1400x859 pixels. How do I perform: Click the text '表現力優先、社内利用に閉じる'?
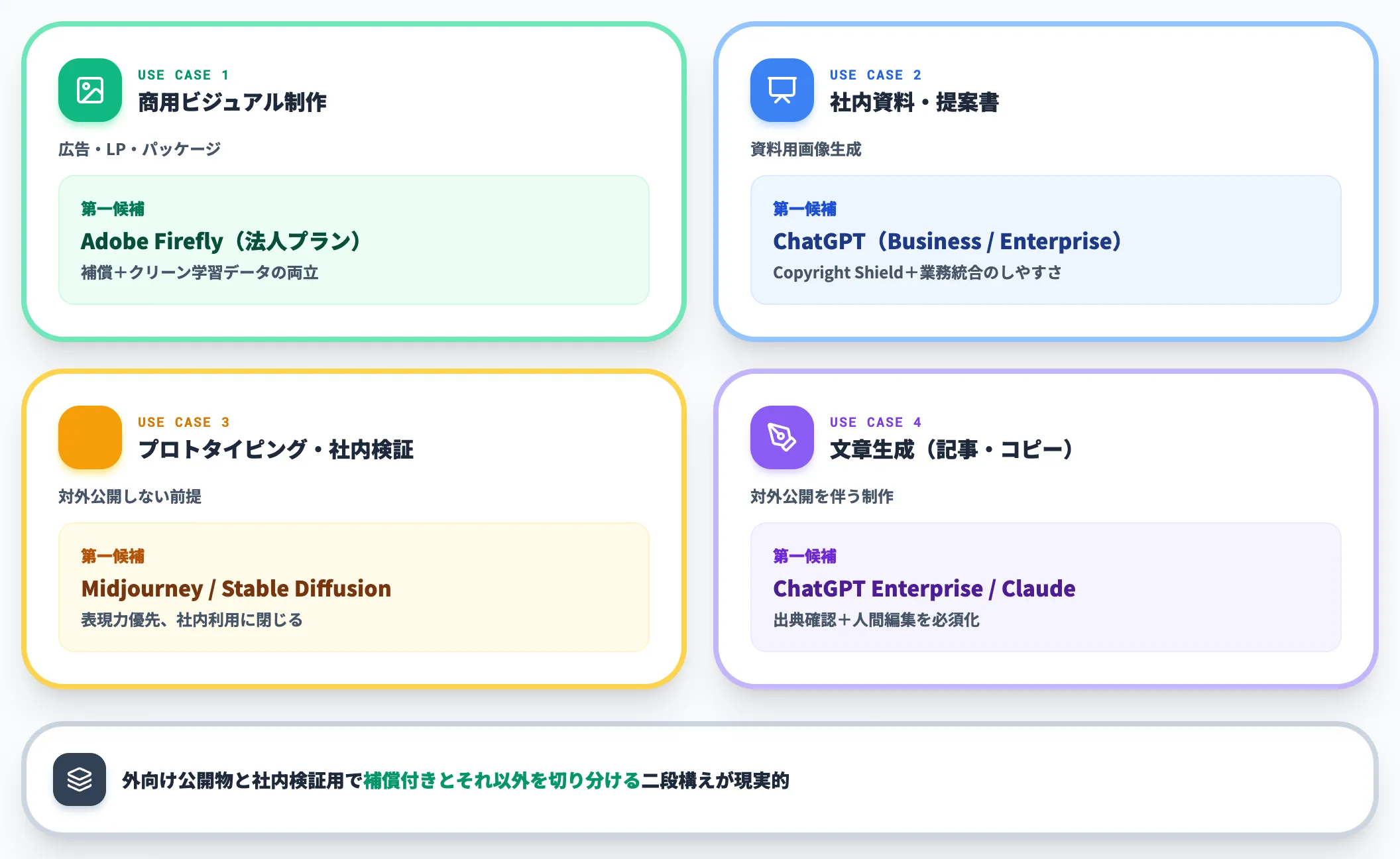click(192, 620)
